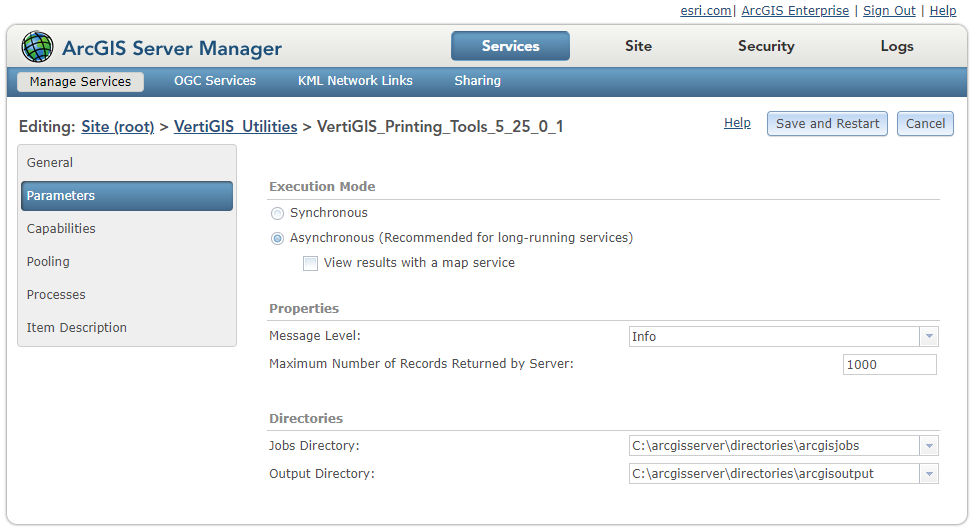Go to the Sharing subtab

478,81
